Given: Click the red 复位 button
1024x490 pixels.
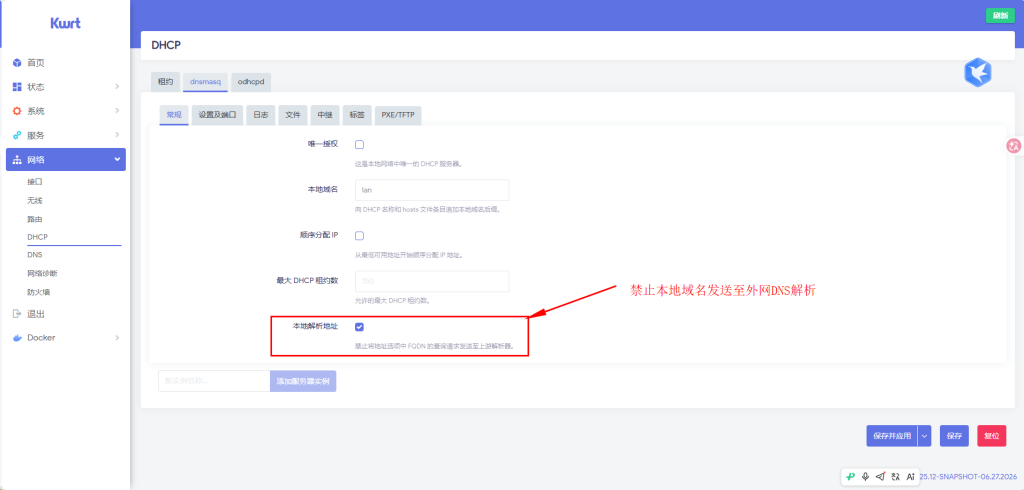Looking at the screenshot, I should 991,436.
